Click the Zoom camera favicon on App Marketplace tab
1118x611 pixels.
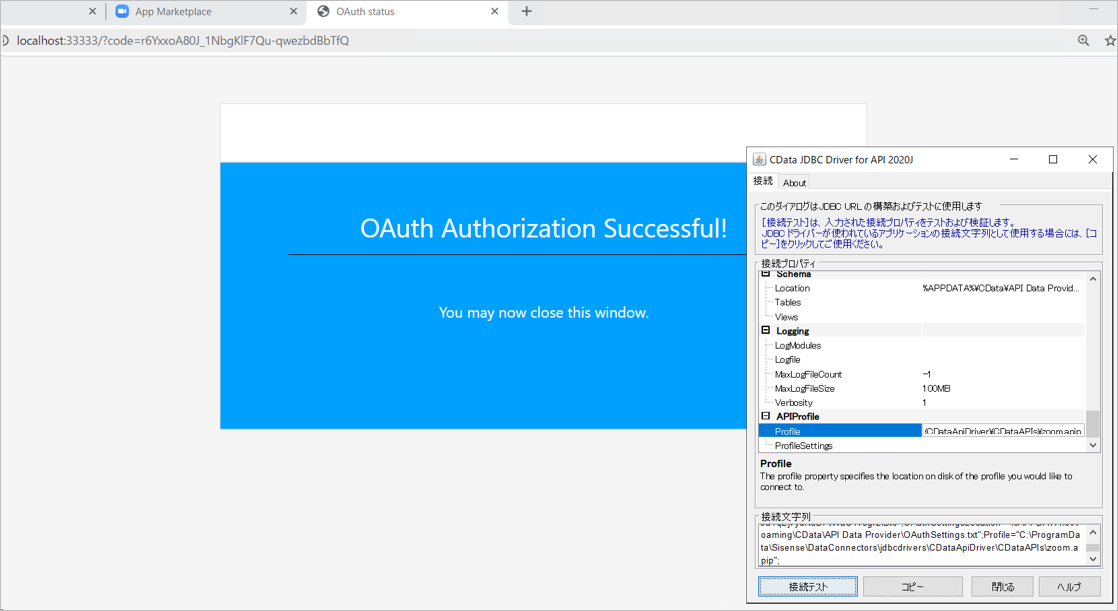[x=122, y=11]
